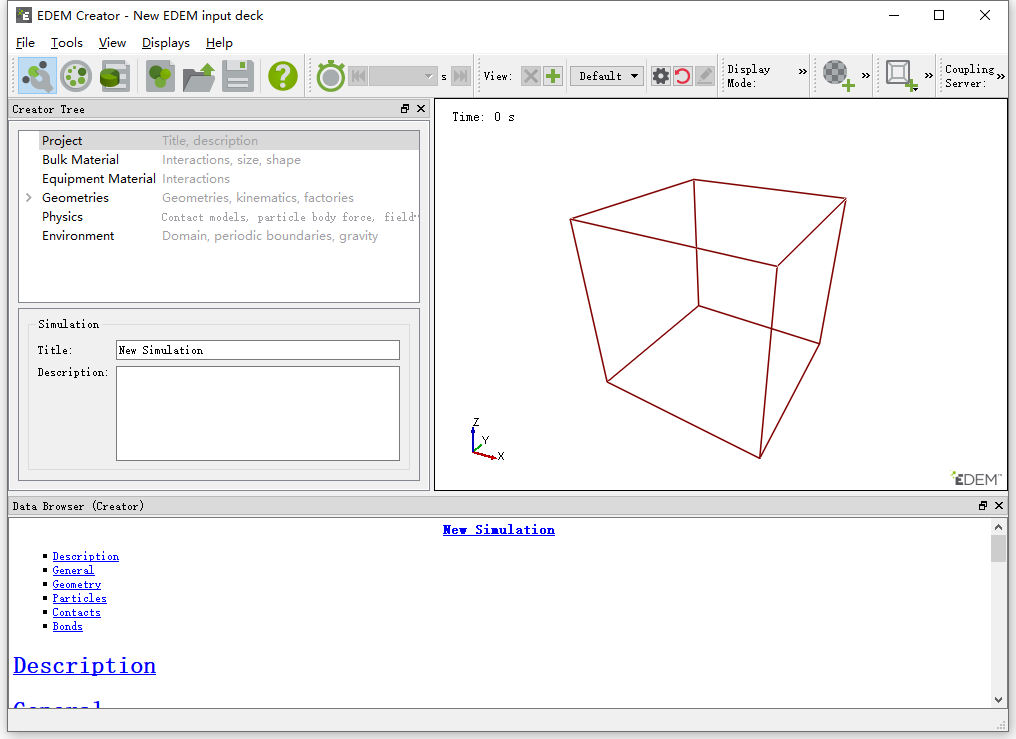Click the Data Browser scrollbar thumb
Viewport: 1016px width, 739px height.
click(x=998, y=549)
